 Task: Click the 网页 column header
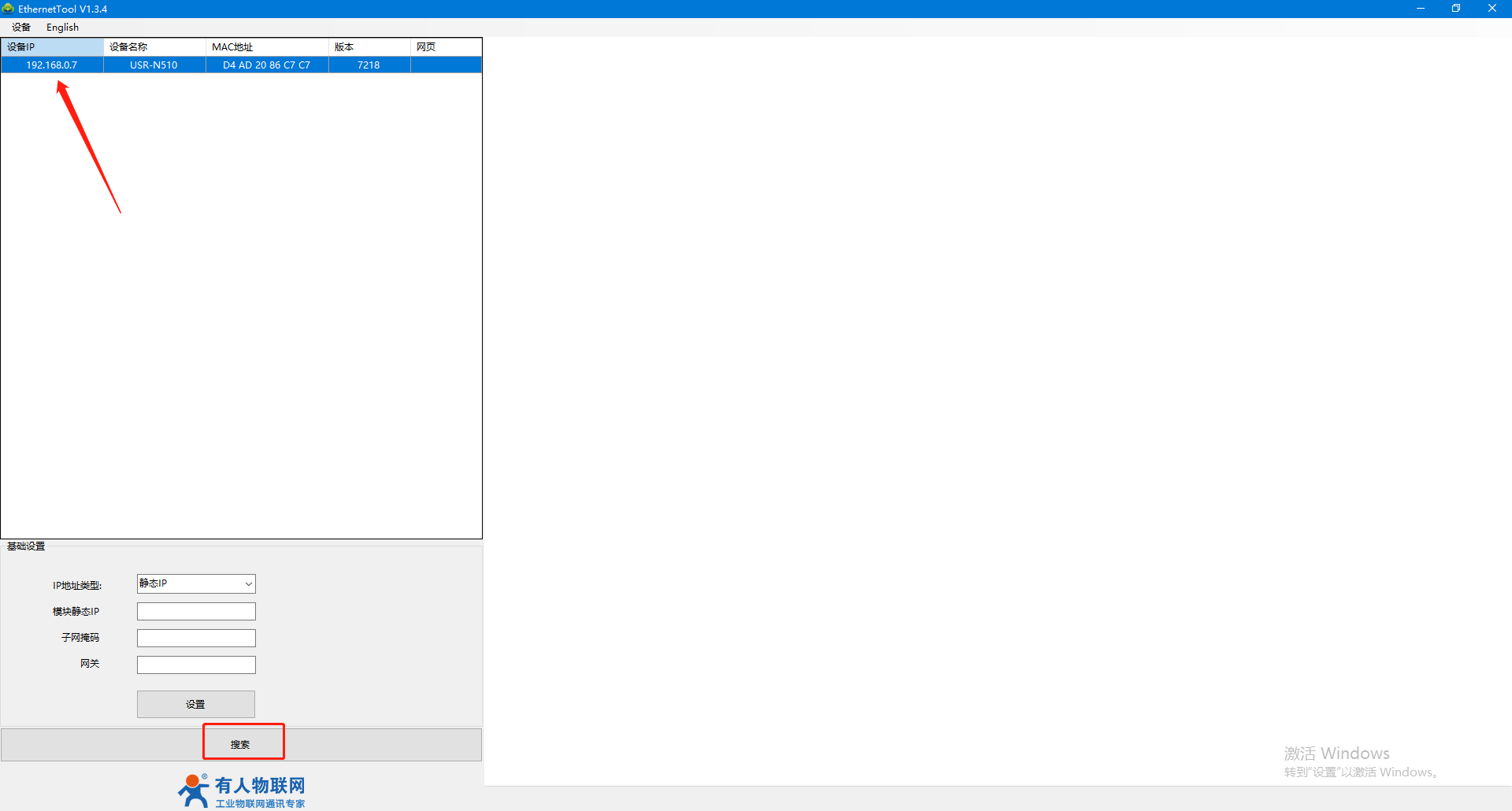click(x=446, y=47)
